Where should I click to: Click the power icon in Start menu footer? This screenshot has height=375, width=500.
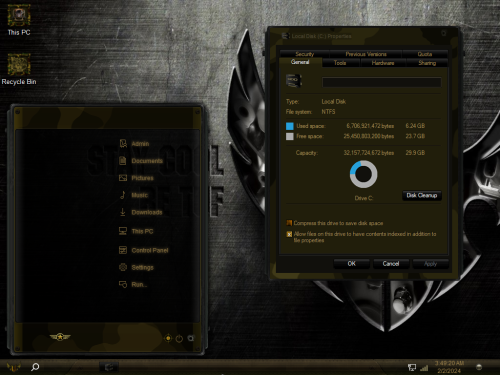pyautogui.click(x=179, y=339)
